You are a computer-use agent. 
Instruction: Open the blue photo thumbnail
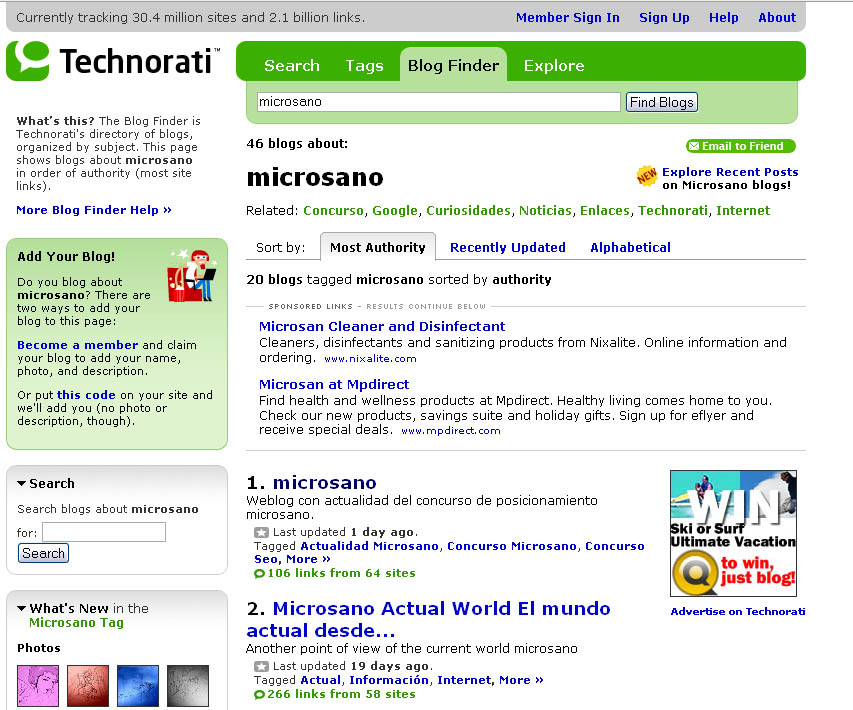click(x=138, y=686)
